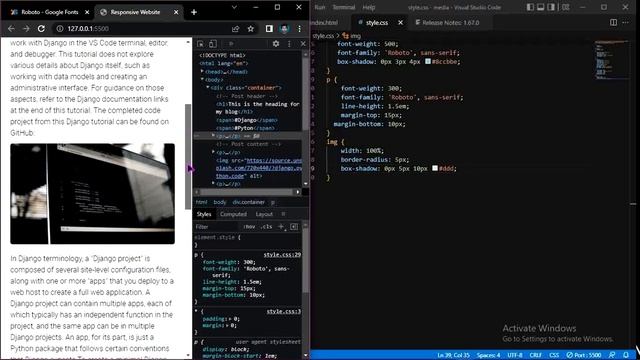The image size is (640, 360).
Task: Open the editor More Actions menu
Action: pyautogui.click(x=625, y=23)
